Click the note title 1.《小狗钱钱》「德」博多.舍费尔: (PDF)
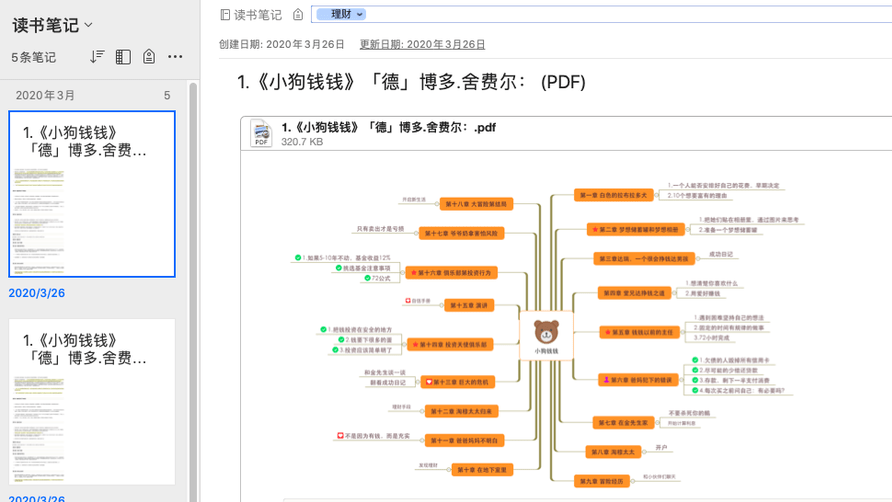This screenshot has height=502, width=892. (411, 82)
